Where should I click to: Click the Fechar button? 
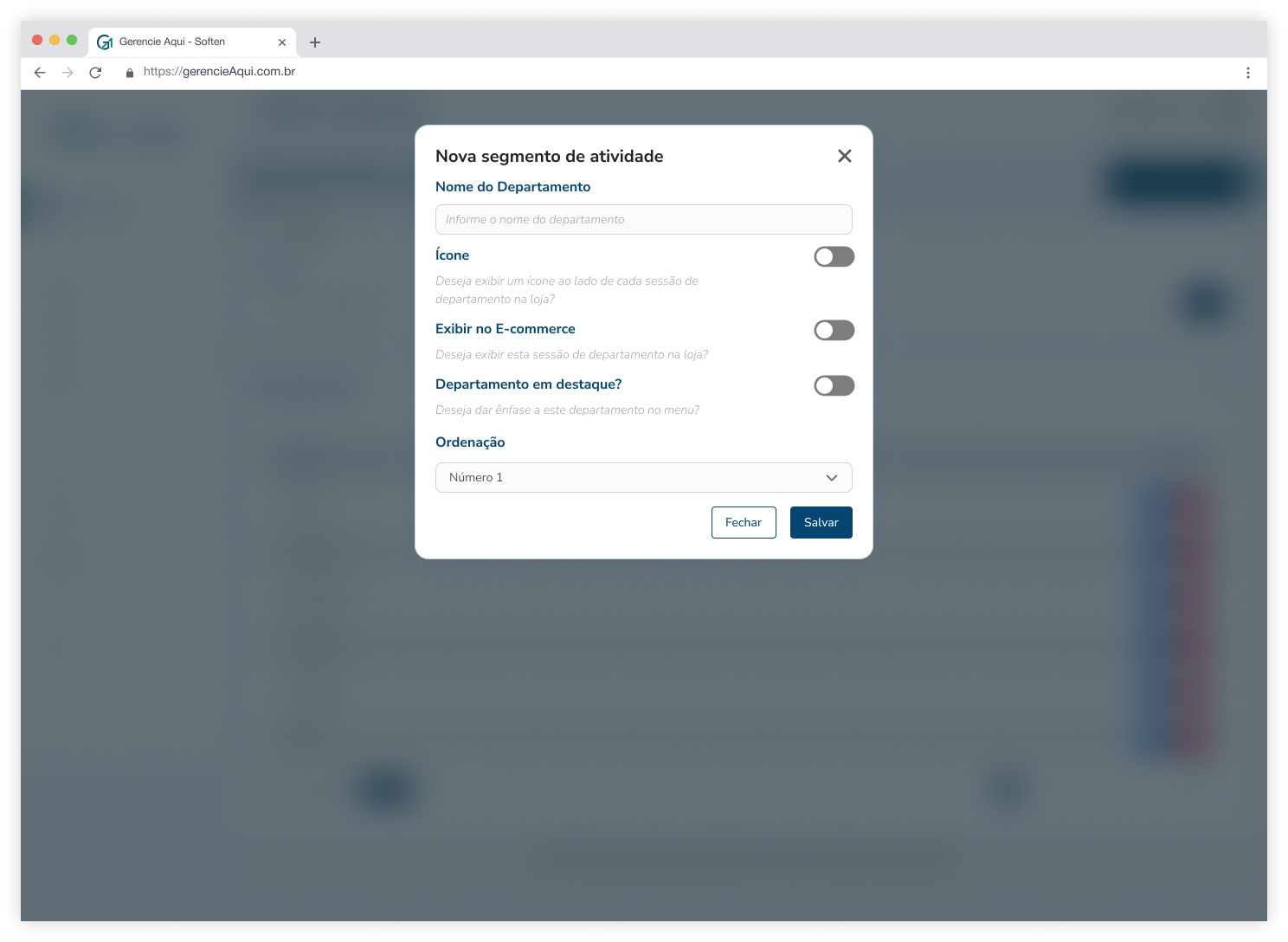pos(744,522)
